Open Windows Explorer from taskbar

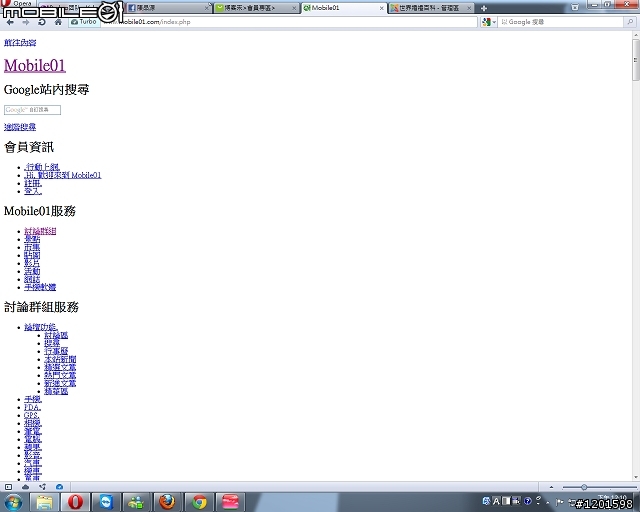click(x=44, y=502)
